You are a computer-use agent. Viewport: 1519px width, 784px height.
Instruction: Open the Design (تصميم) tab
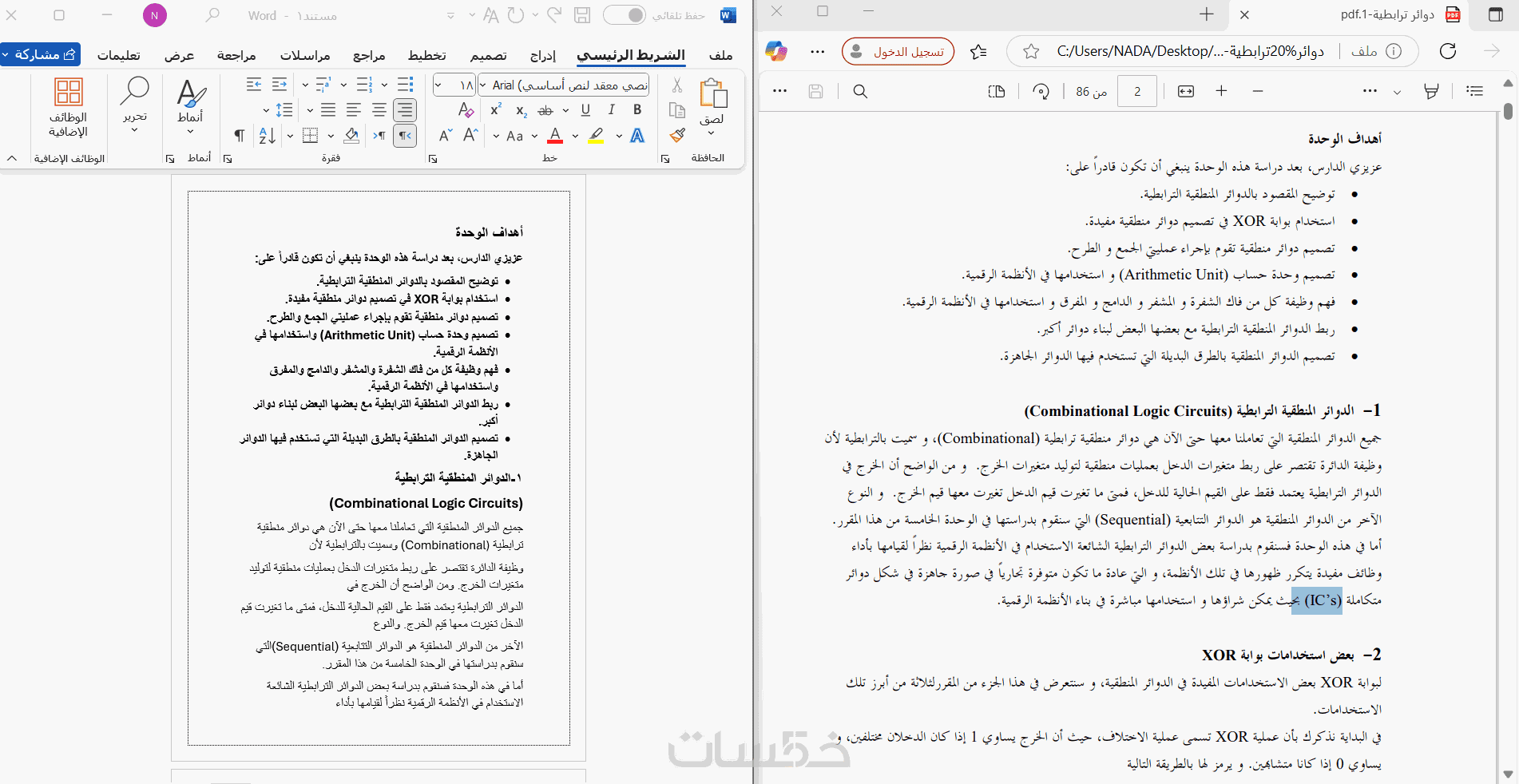click(488, 55)
